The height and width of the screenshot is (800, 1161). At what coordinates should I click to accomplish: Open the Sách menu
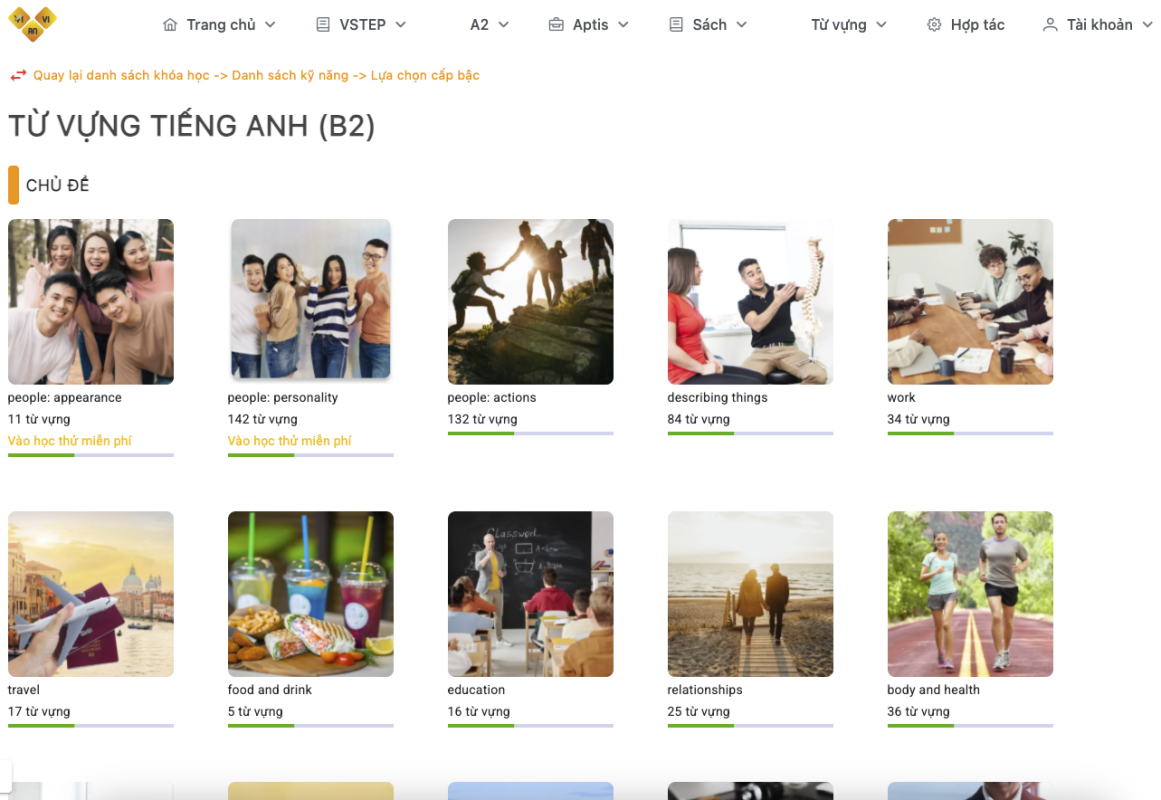[708, 24]
